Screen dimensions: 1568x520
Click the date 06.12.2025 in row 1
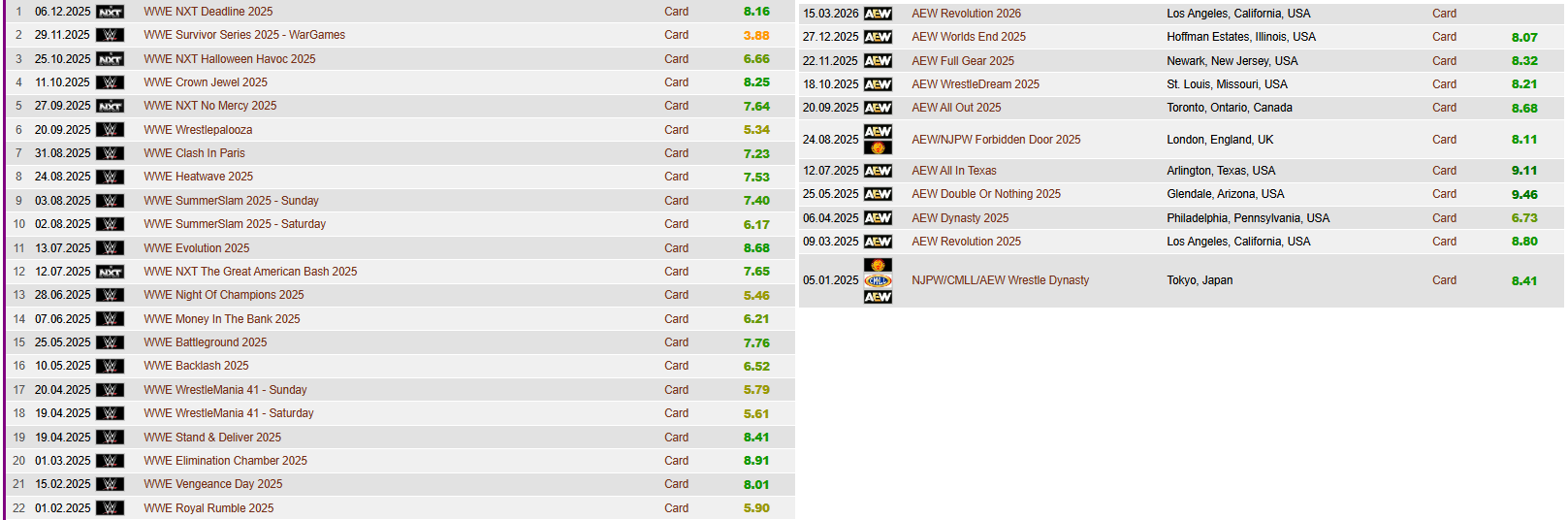click(63, 12)
